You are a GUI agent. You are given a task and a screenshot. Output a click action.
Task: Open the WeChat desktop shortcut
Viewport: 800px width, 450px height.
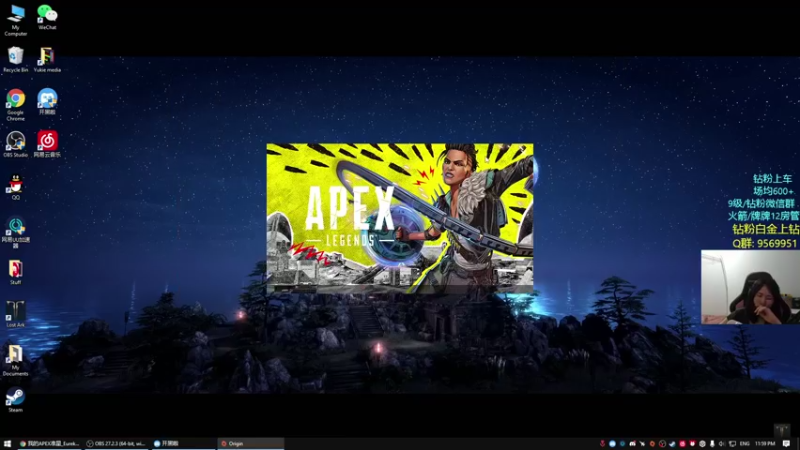(x=47, y=17)
